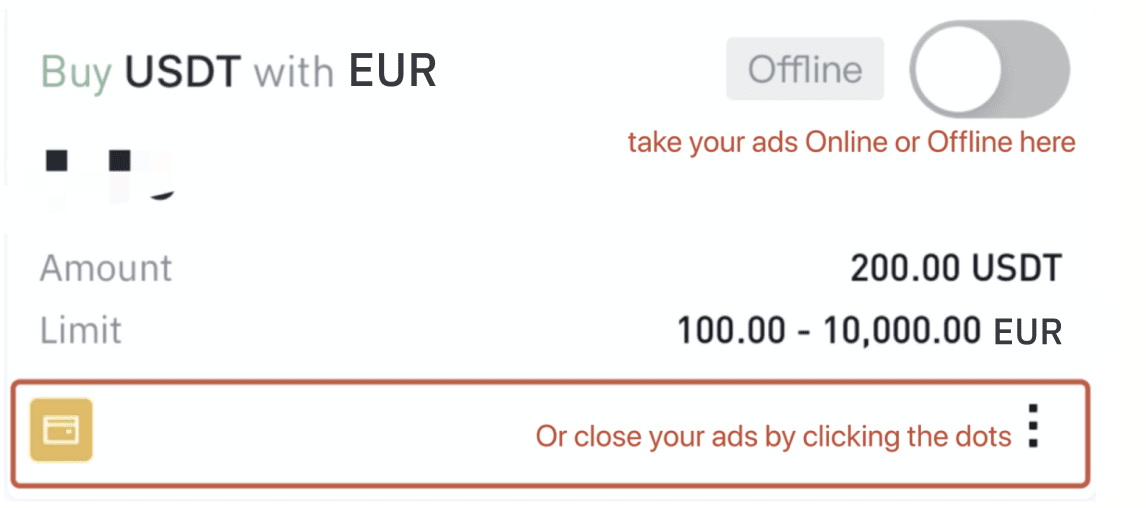Click the gray Offline status badge
Image resolution: width=1146 pixels, height=508 pixels.
[x=805, y=69]
